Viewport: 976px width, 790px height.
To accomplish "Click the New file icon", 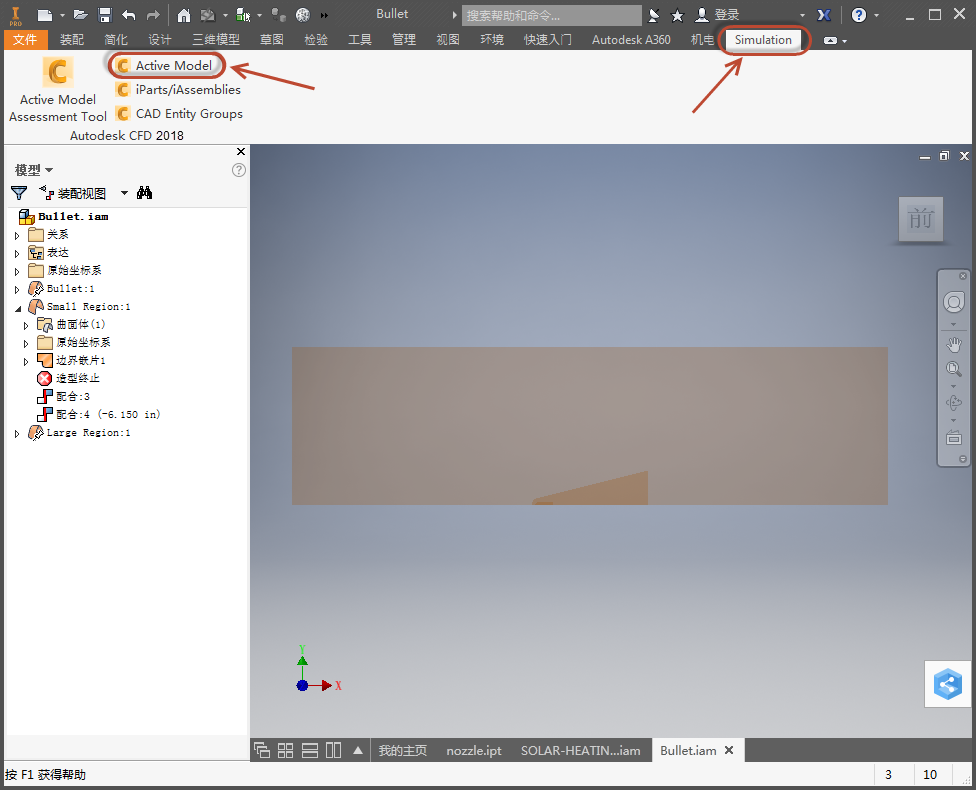I will [x=44, y=15].
